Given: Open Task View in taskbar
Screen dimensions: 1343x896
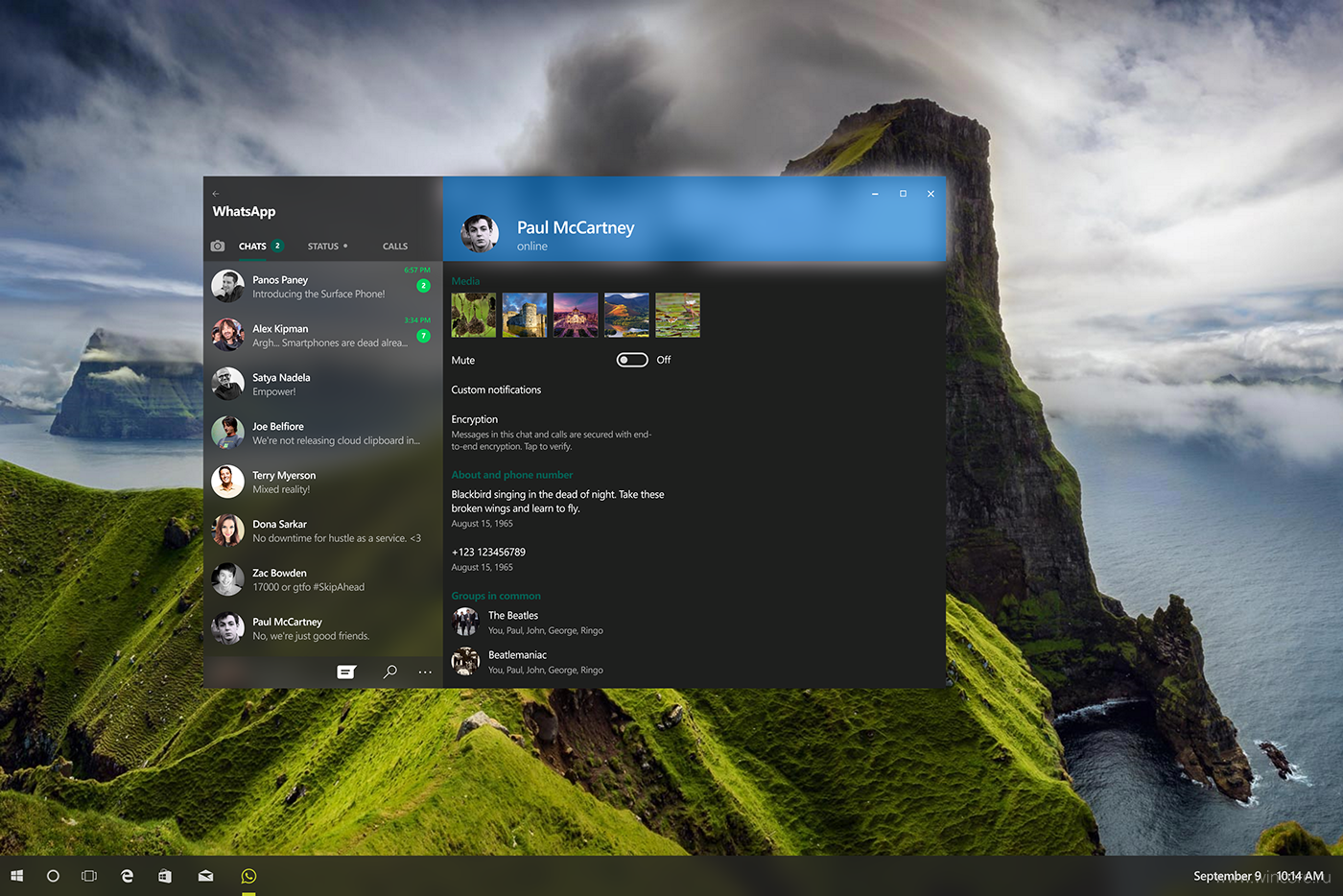Looking at the screenshot, I should point(89,876).
